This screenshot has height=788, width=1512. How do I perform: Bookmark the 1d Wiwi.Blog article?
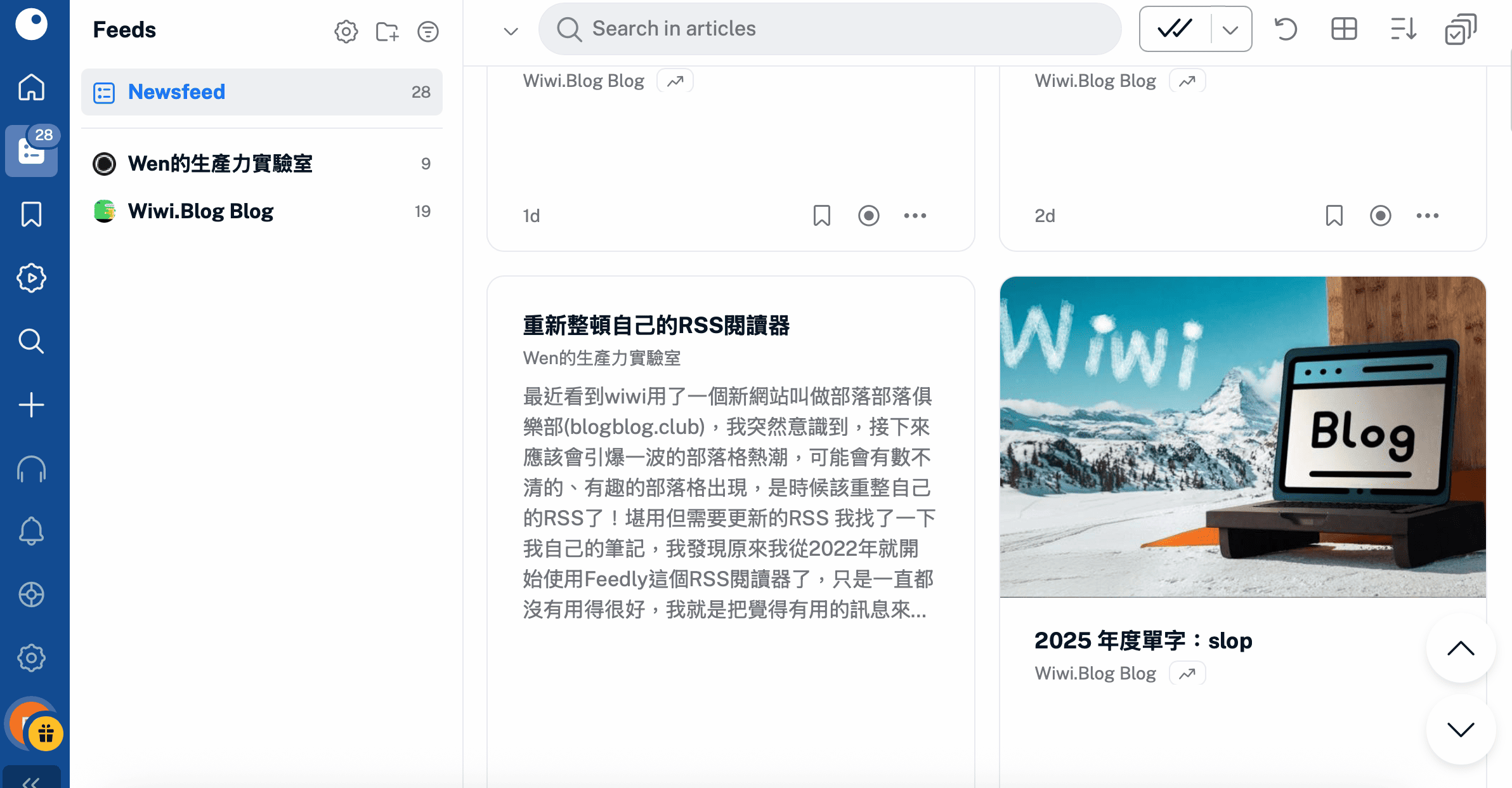click(x=822, y=216)
